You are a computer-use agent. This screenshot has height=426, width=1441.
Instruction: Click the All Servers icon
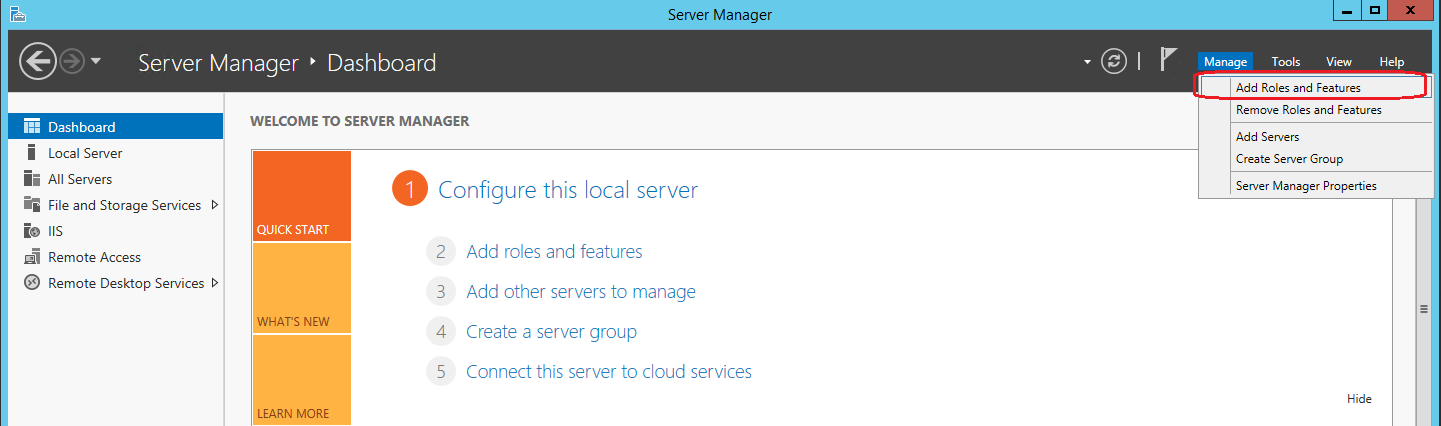31,179
